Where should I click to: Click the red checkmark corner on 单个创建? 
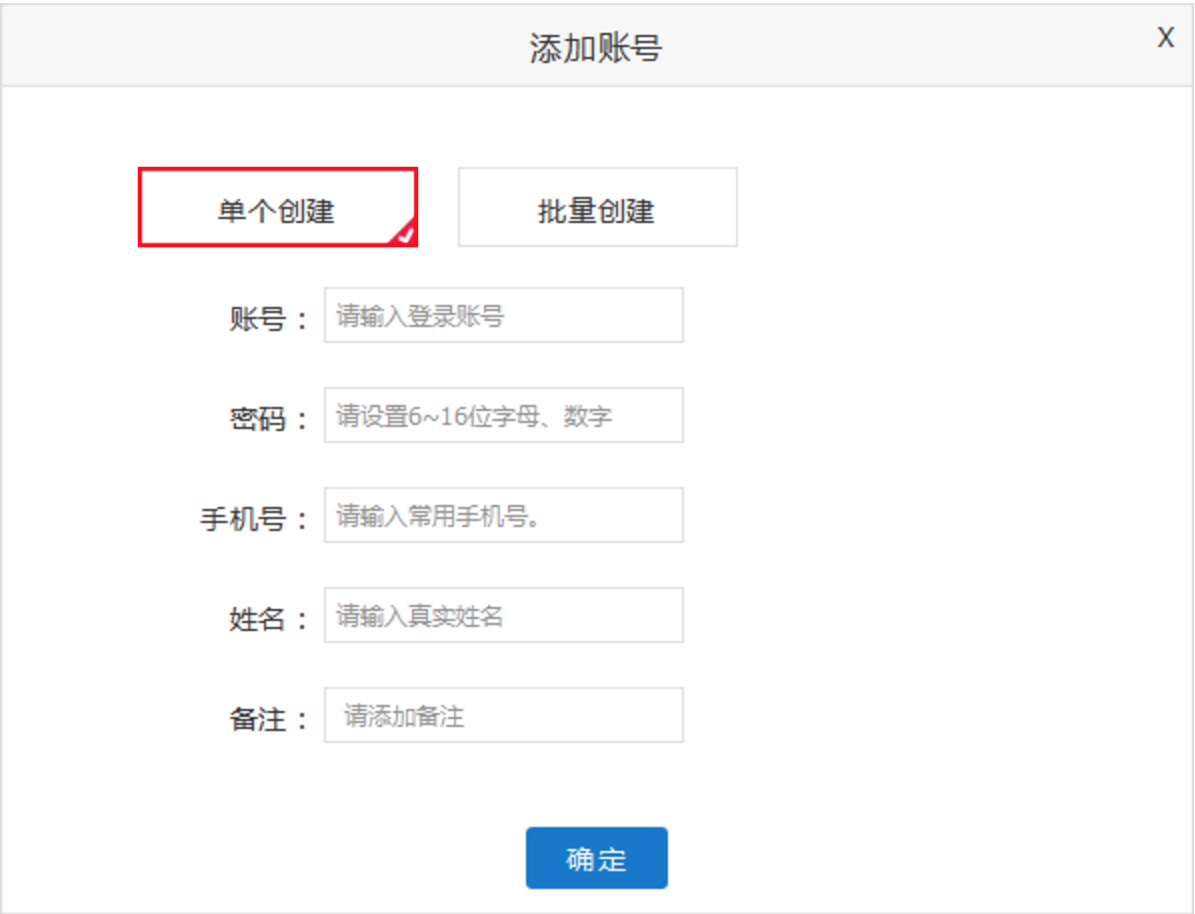click(x=404, y=235)
